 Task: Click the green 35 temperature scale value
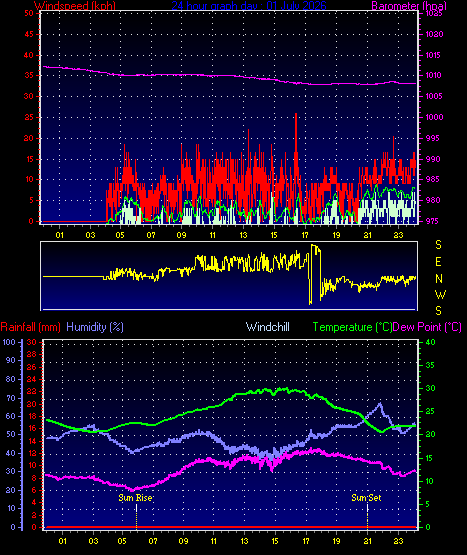pos(430,365)
